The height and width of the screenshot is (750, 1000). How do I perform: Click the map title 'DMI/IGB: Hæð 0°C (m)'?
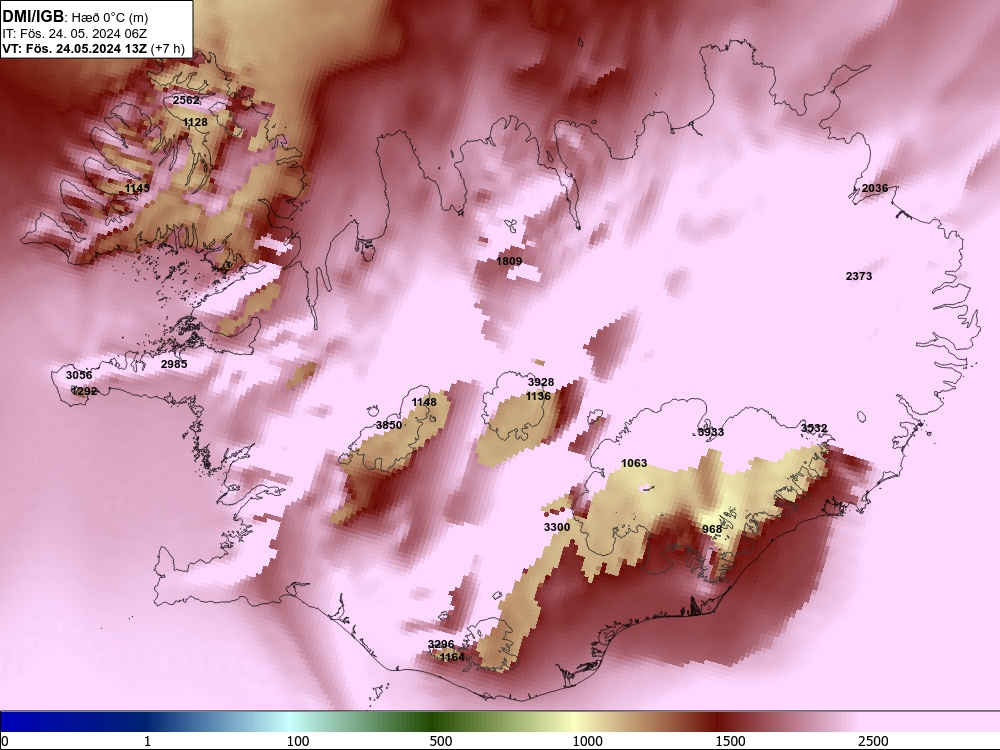(75, 17)
